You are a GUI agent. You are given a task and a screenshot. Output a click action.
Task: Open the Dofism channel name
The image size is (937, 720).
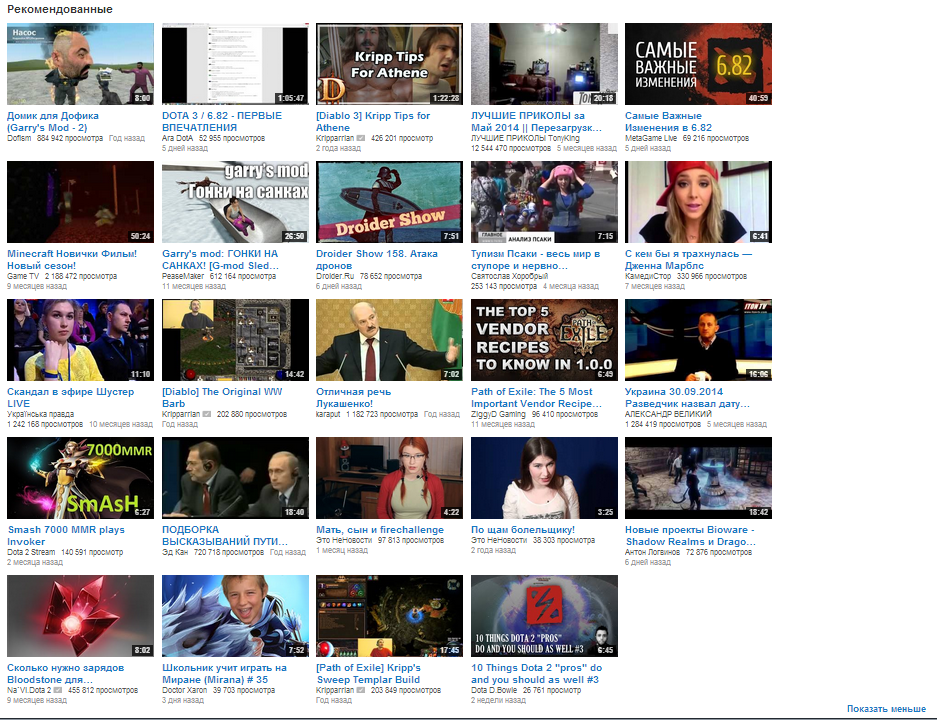click(x=19, y=138)
